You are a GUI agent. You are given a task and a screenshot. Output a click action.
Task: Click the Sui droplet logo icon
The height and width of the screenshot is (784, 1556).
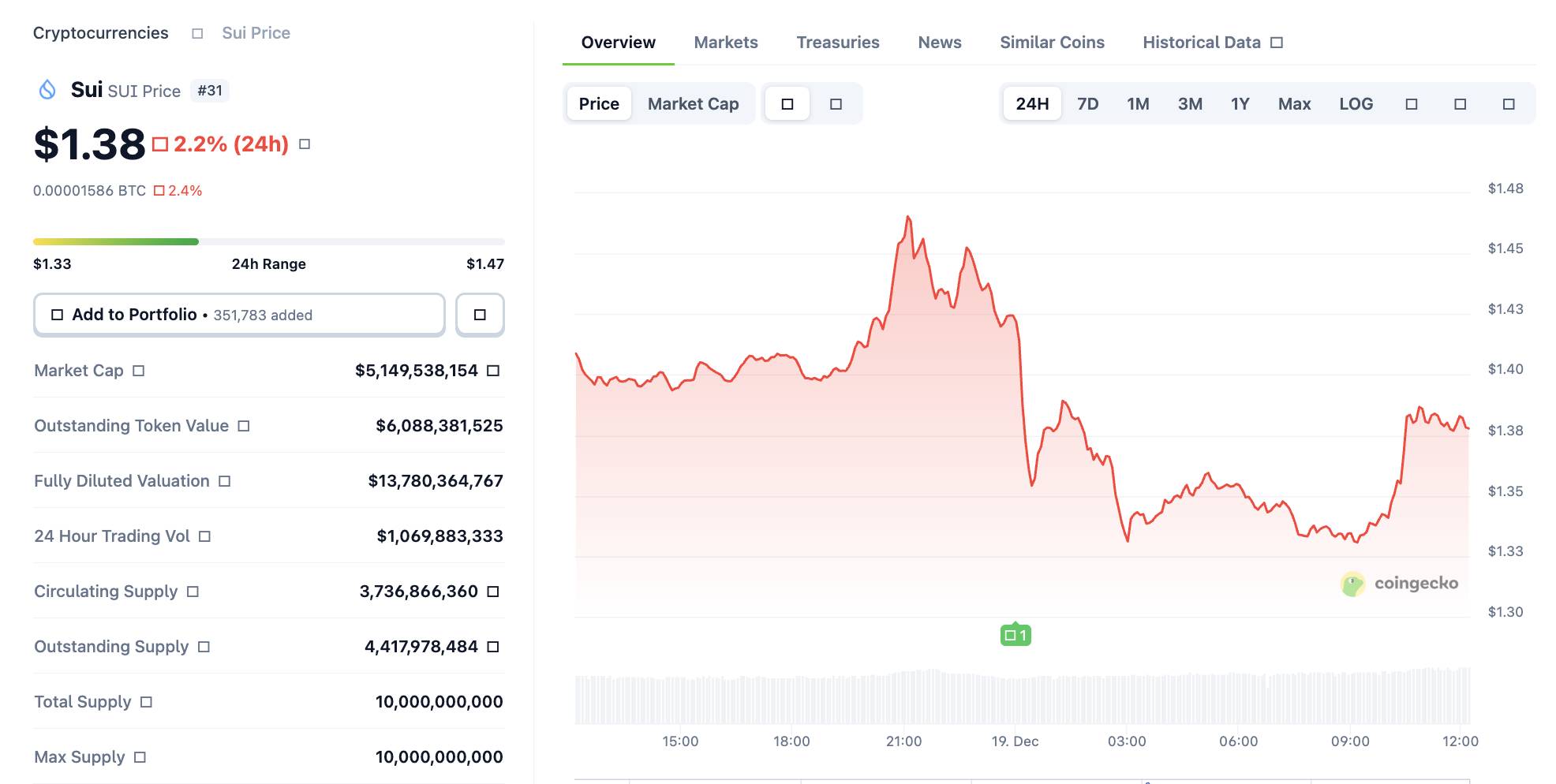pos(47,90)
